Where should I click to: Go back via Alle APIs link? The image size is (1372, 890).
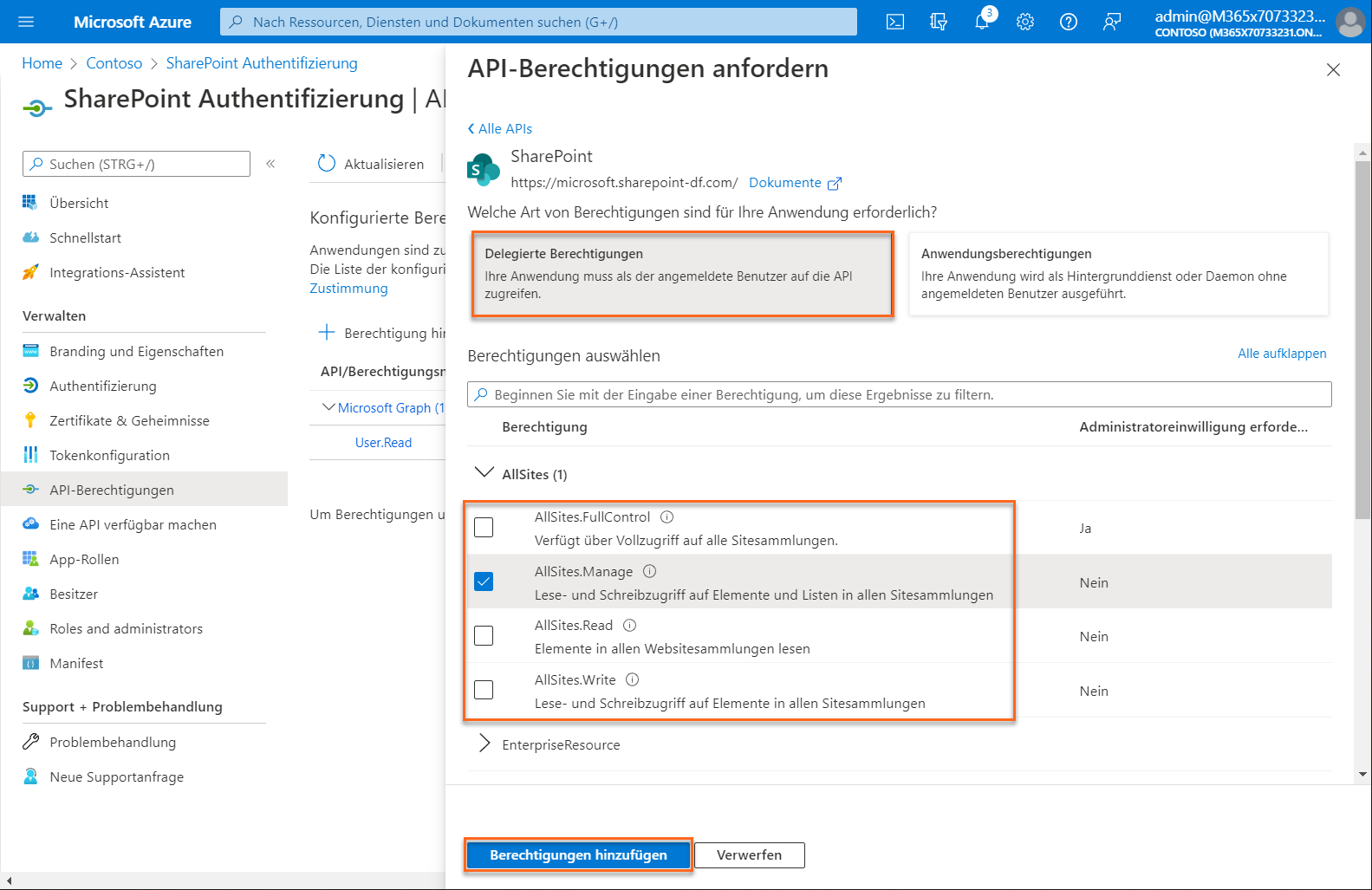500,128
